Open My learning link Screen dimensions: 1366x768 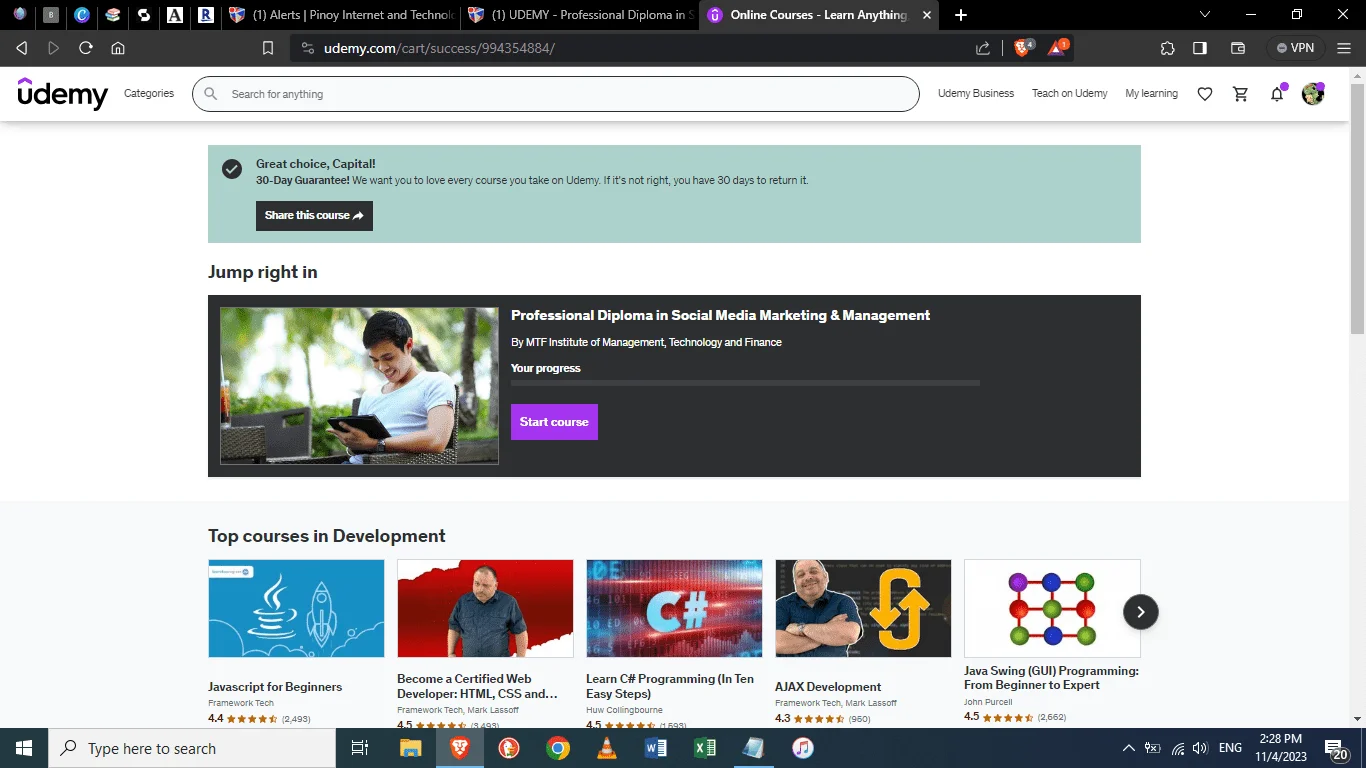tap(1151, 94)
